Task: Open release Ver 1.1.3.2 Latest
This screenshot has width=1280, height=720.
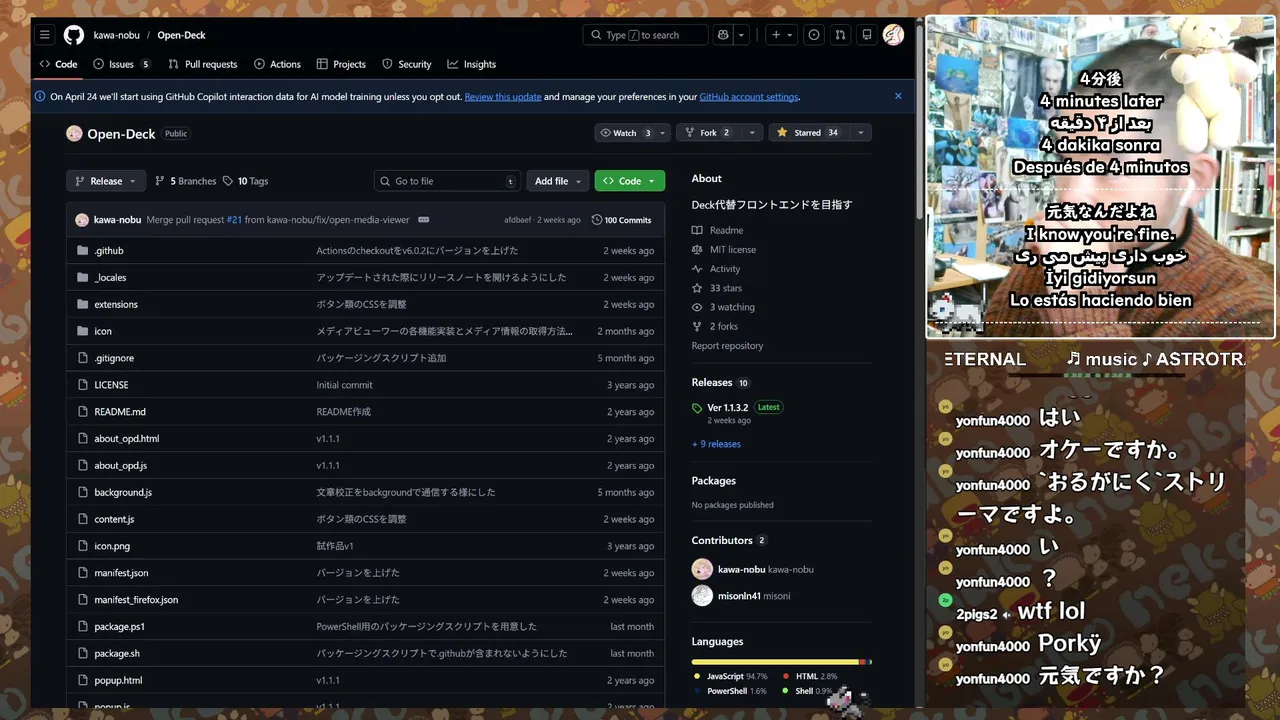Action: 737,408
